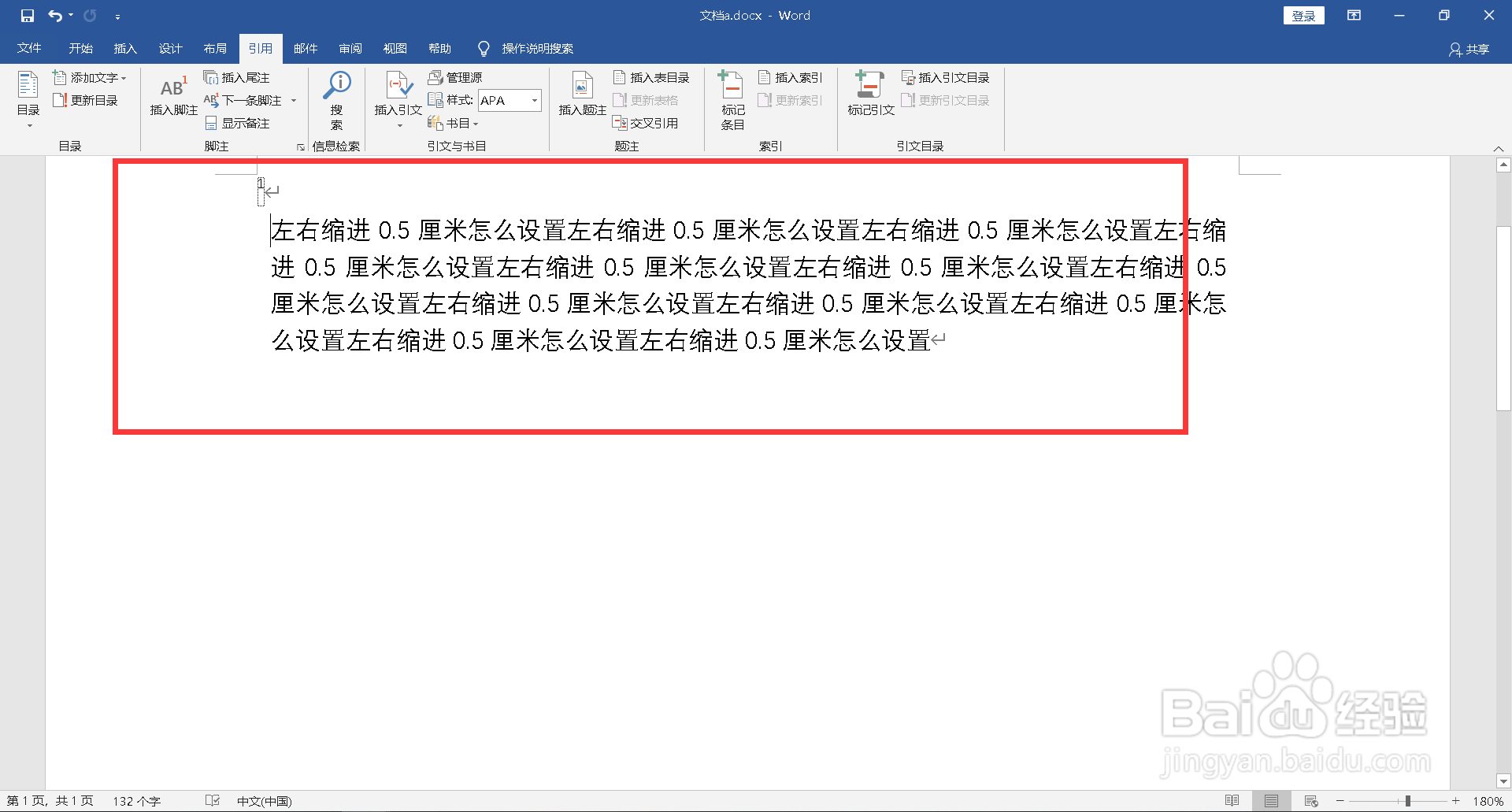Open Ribbon Display Options
This screenshot has width=1512, height=812.
pyautogui.click(x=1354, y=16)
